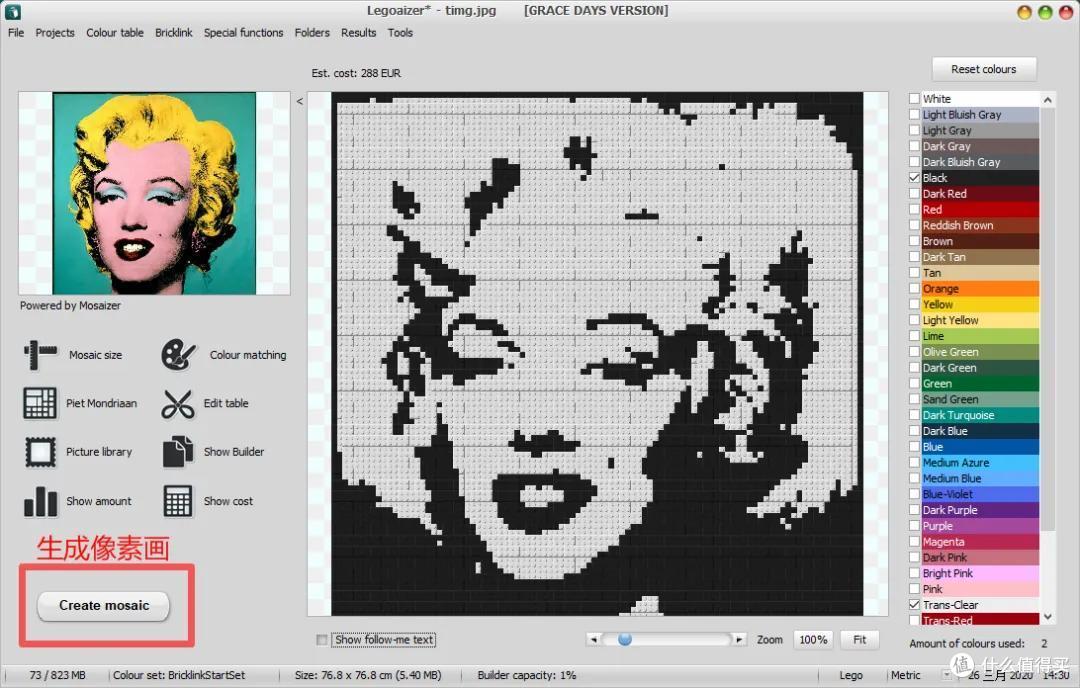The width and height of the screenshot is (1080, 688).
Task: Open the Bricklink menu
Action: coord(174,32)
